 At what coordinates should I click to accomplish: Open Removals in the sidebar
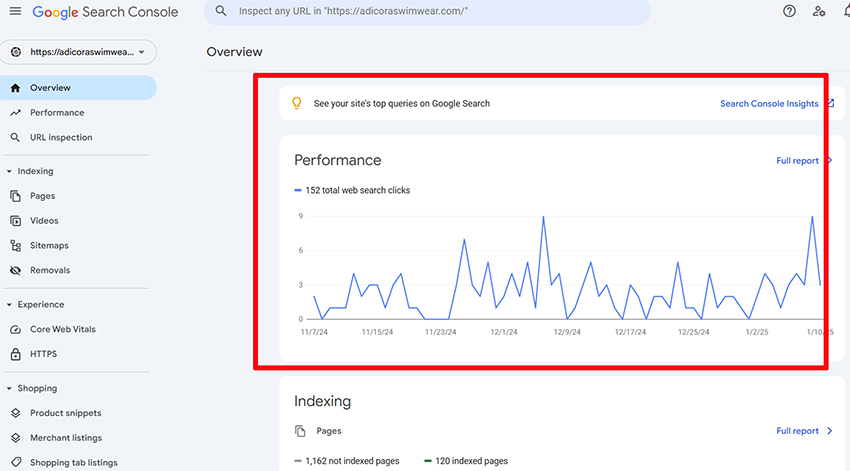(50, 270)
